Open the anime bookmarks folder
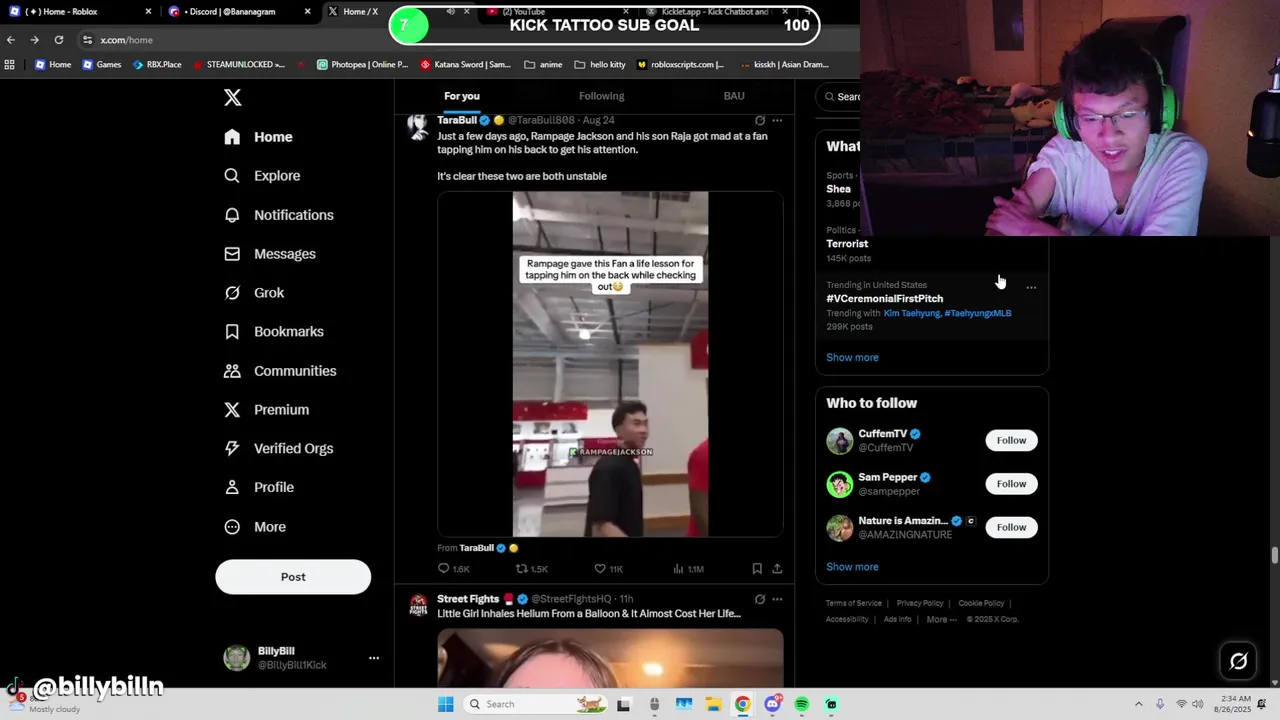1280x720 pixels. coord(543,65)
